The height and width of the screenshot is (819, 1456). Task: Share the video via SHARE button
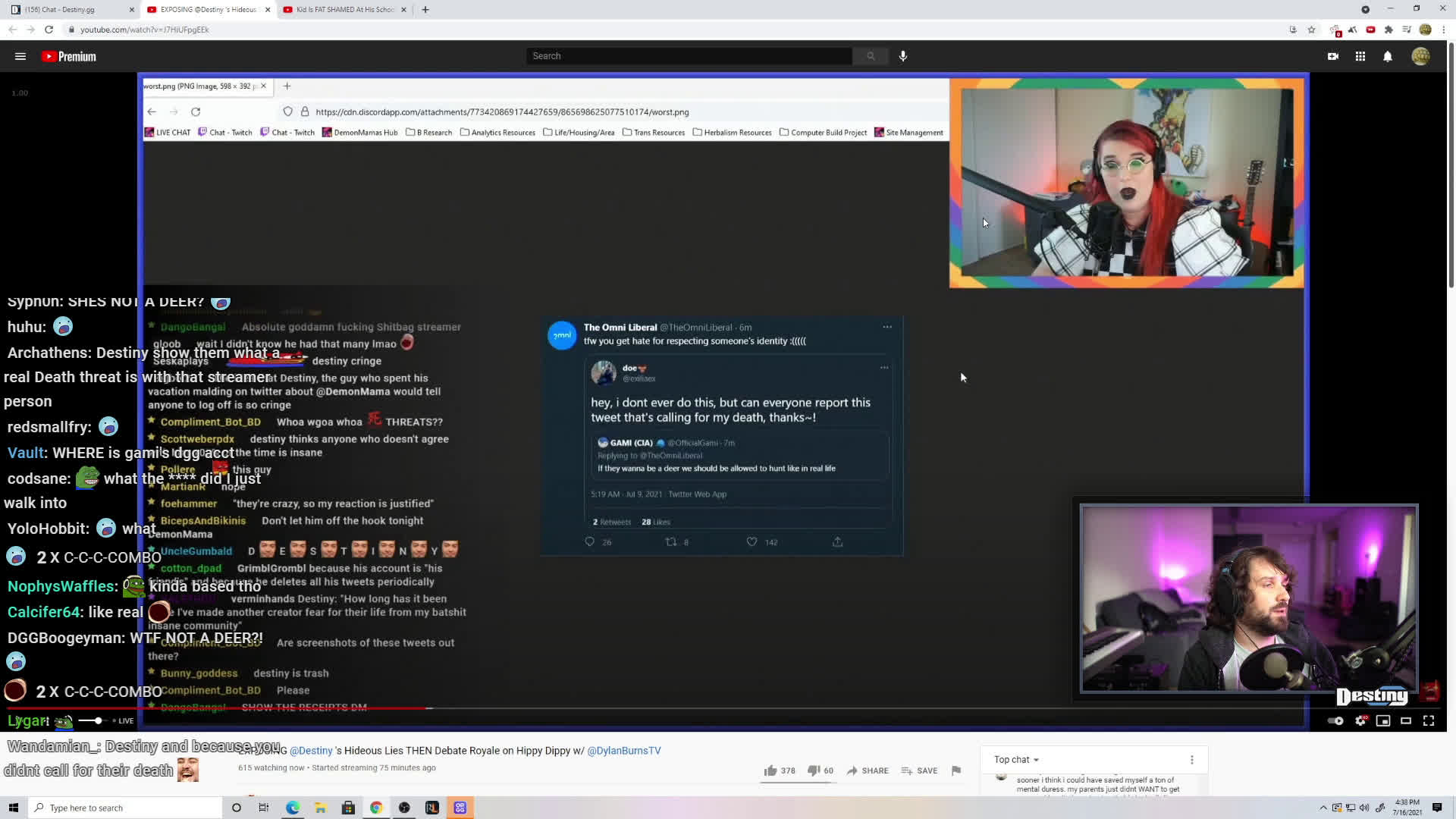pos(868,770)
